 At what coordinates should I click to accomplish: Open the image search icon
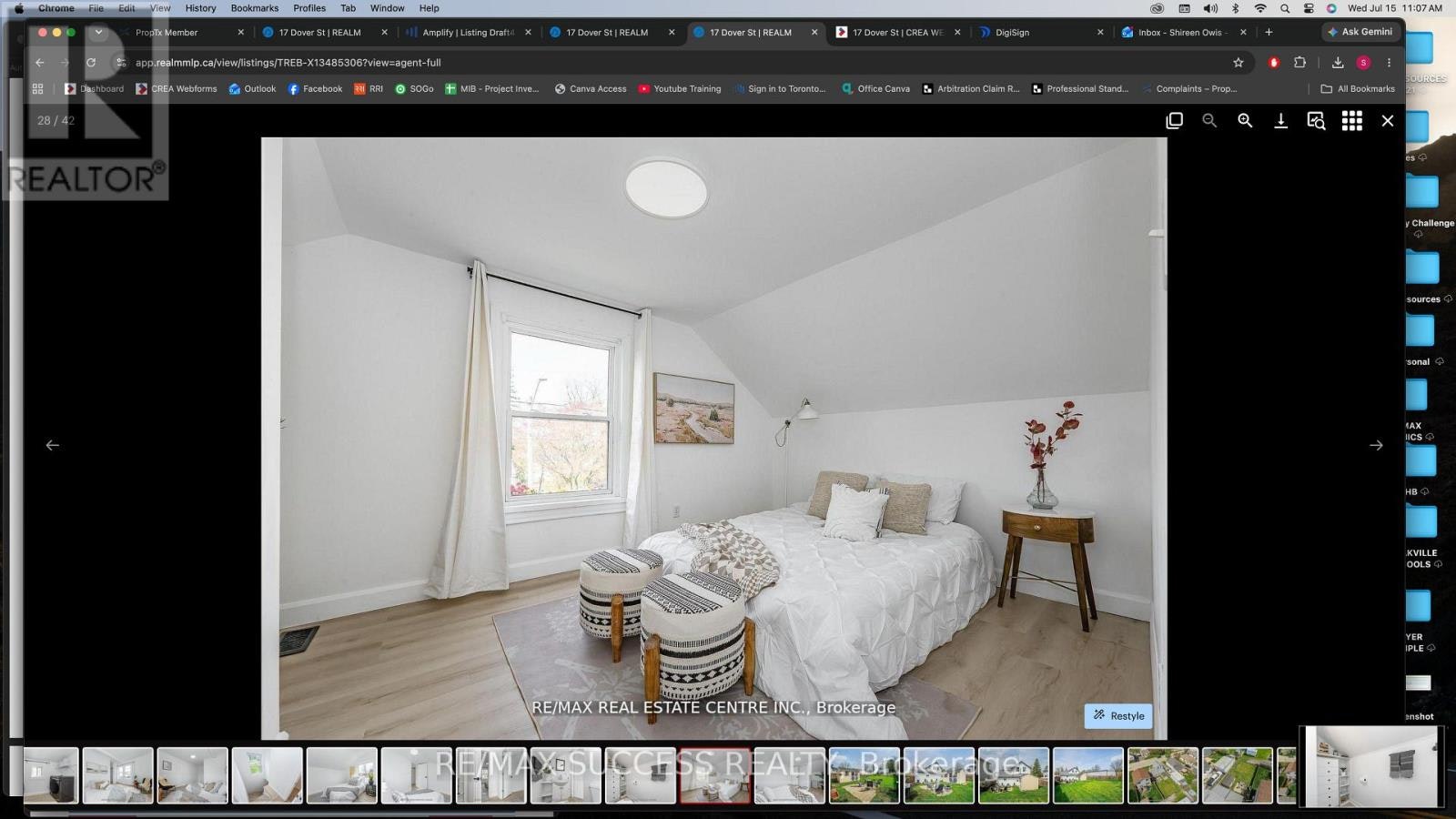click(x=1316, y=120)
